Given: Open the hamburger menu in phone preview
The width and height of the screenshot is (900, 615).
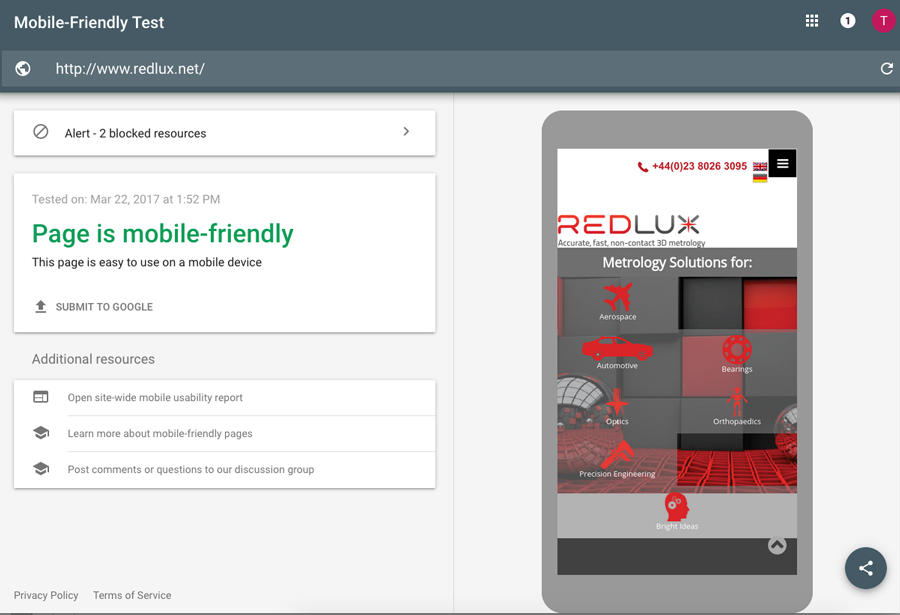Looking at the screenshot, I should coord(782,164).
